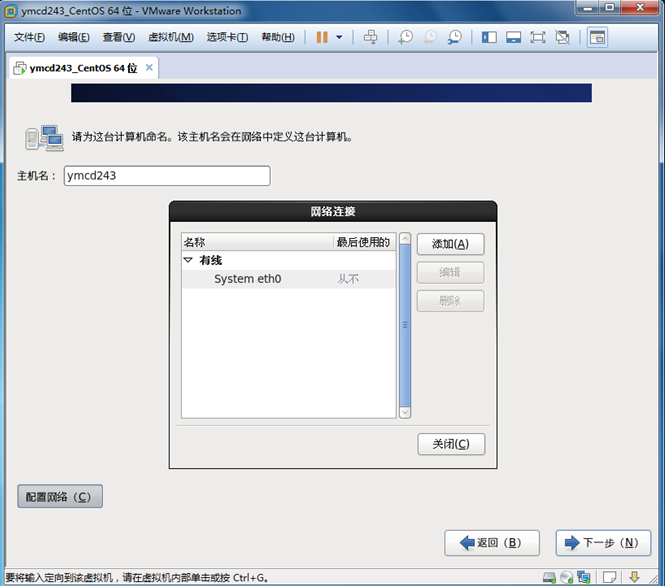Screen dimensions: 666x586
Task: Switch to full screen mode icon
Action: point(538,37)
